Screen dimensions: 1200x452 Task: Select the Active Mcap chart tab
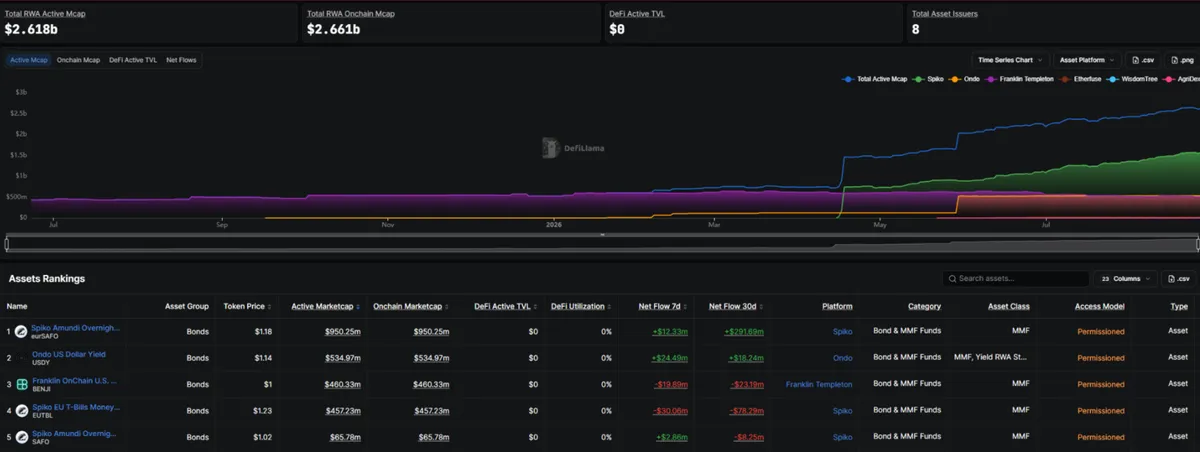point(29,60)
